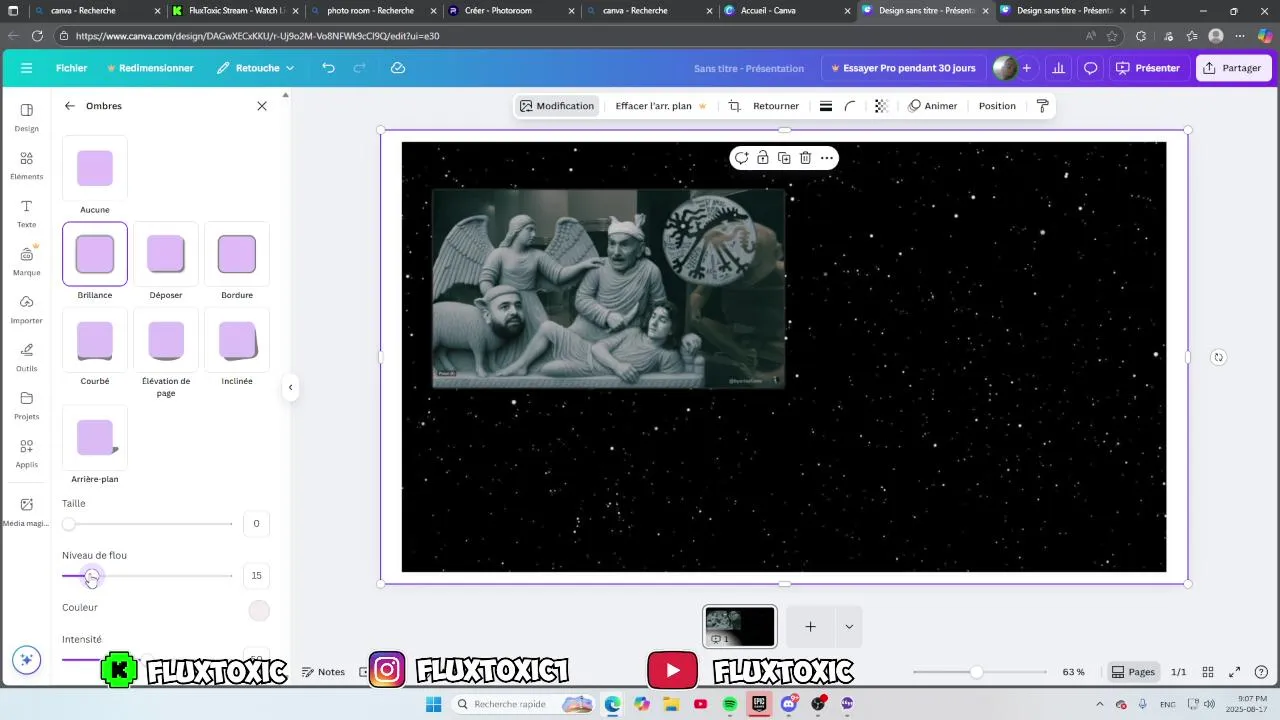The height and width of the screenshot is (720, 1280).
Task: Click Modification in the image toolbar
Action: click(x=556, y=106)
